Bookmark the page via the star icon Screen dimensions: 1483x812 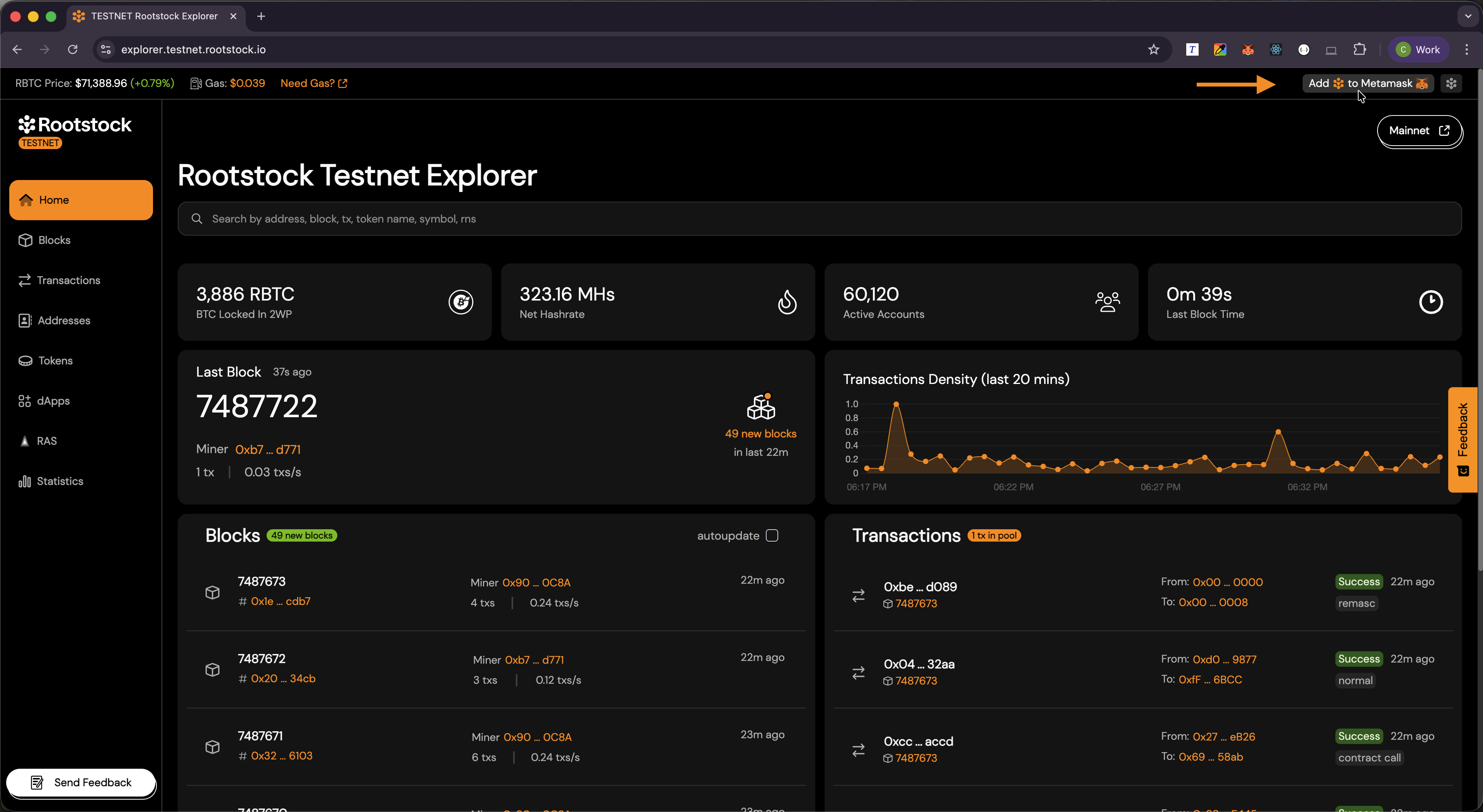[1154, 49]
